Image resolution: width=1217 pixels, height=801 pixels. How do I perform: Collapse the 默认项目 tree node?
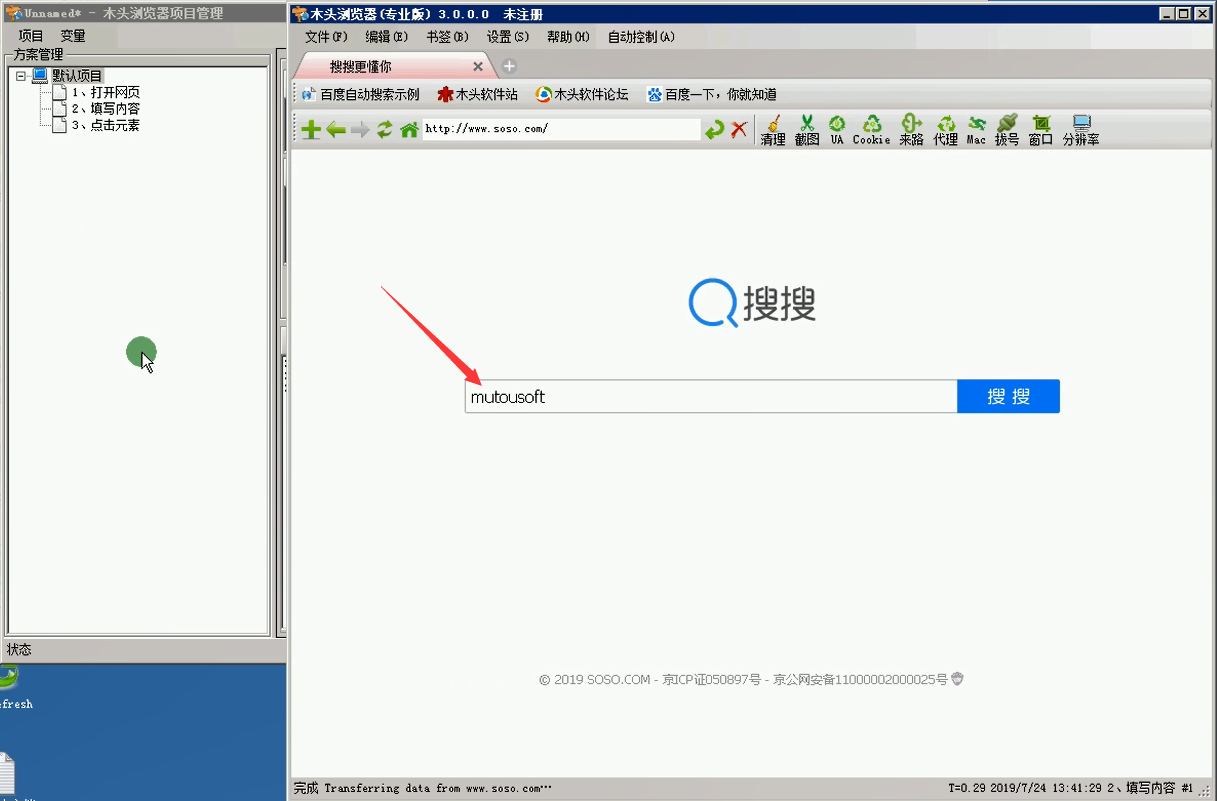[21, 76]
